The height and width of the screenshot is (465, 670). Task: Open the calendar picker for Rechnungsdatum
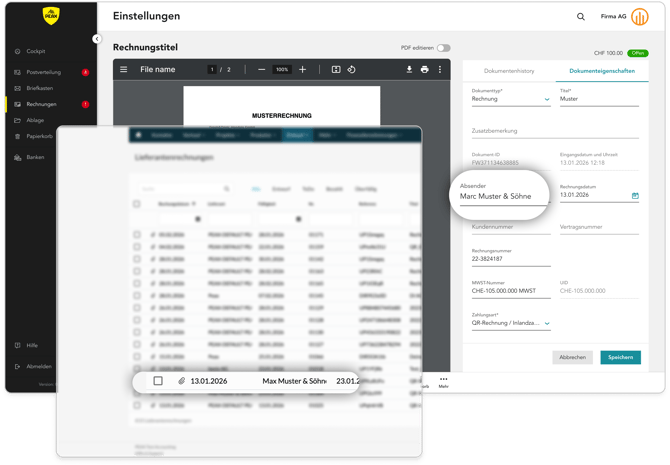click(x=635, y=196)
